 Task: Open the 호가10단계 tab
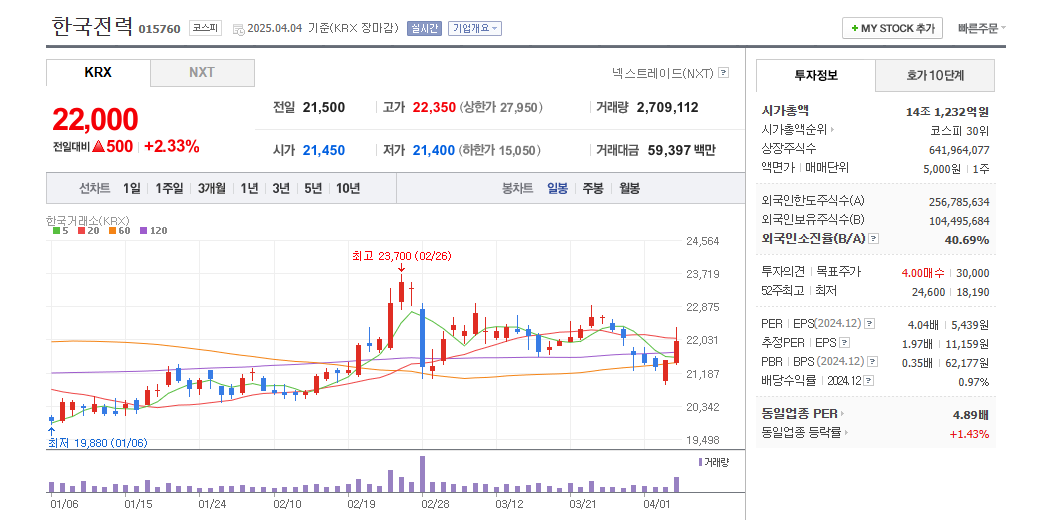point(935,75)
